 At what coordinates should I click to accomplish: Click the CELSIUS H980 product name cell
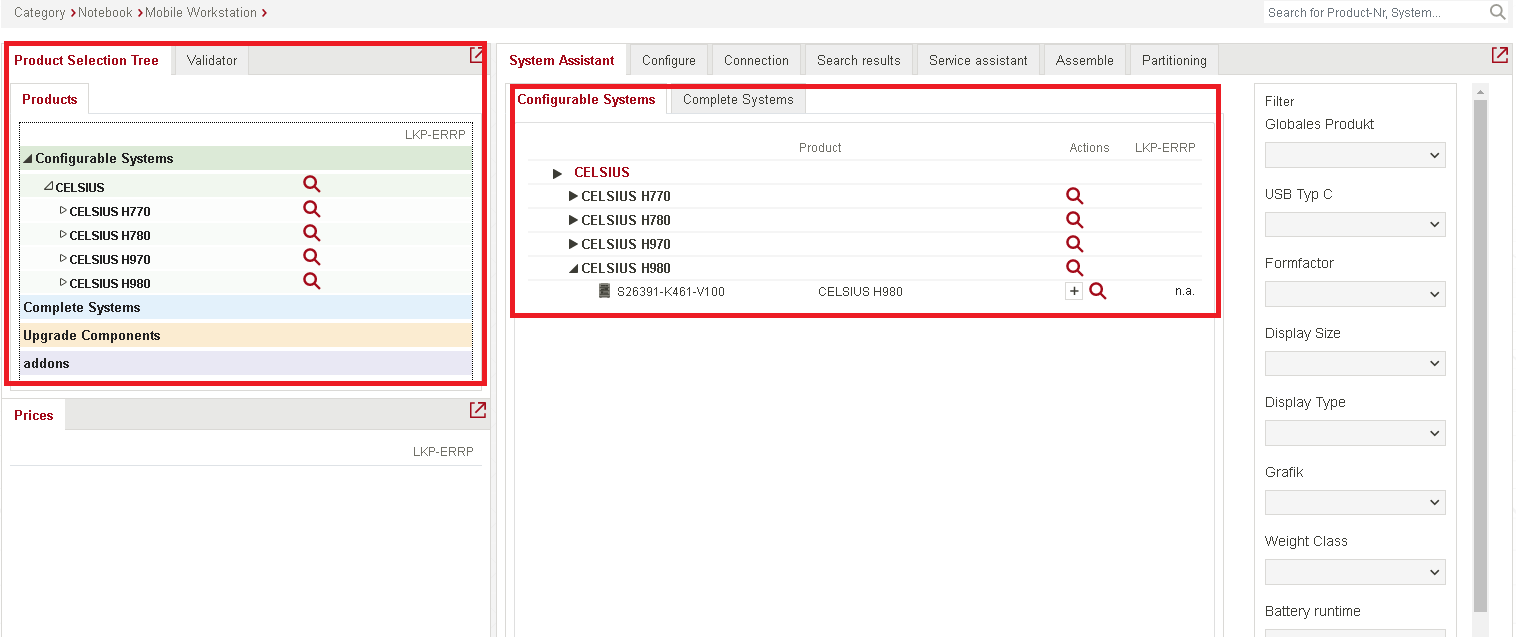860,292
